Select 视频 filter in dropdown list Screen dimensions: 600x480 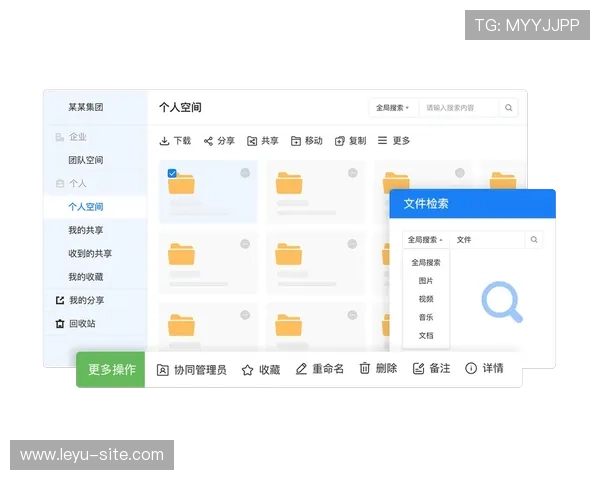(x=426, y=299)
